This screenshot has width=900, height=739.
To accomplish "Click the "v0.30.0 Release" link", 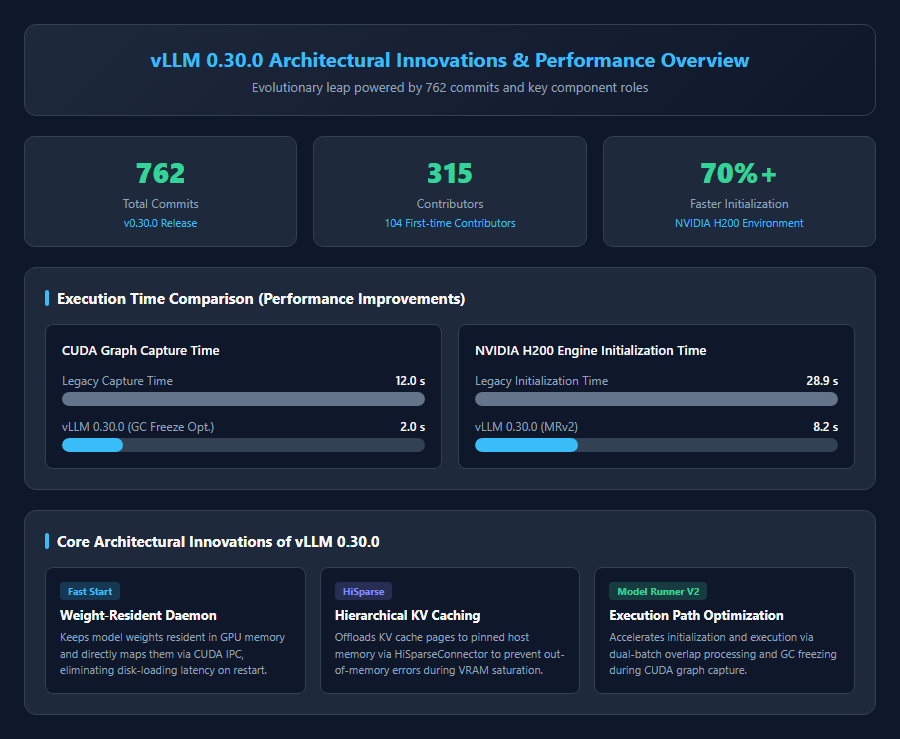I will (160, 223).
